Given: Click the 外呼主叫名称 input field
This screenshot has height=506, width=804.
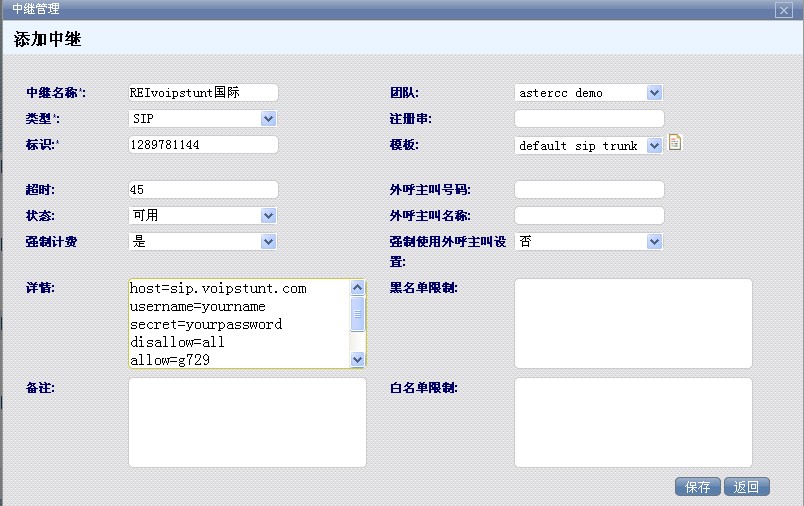Looking at the screenshot, I should pyautogui.click(x=589, y=216).
